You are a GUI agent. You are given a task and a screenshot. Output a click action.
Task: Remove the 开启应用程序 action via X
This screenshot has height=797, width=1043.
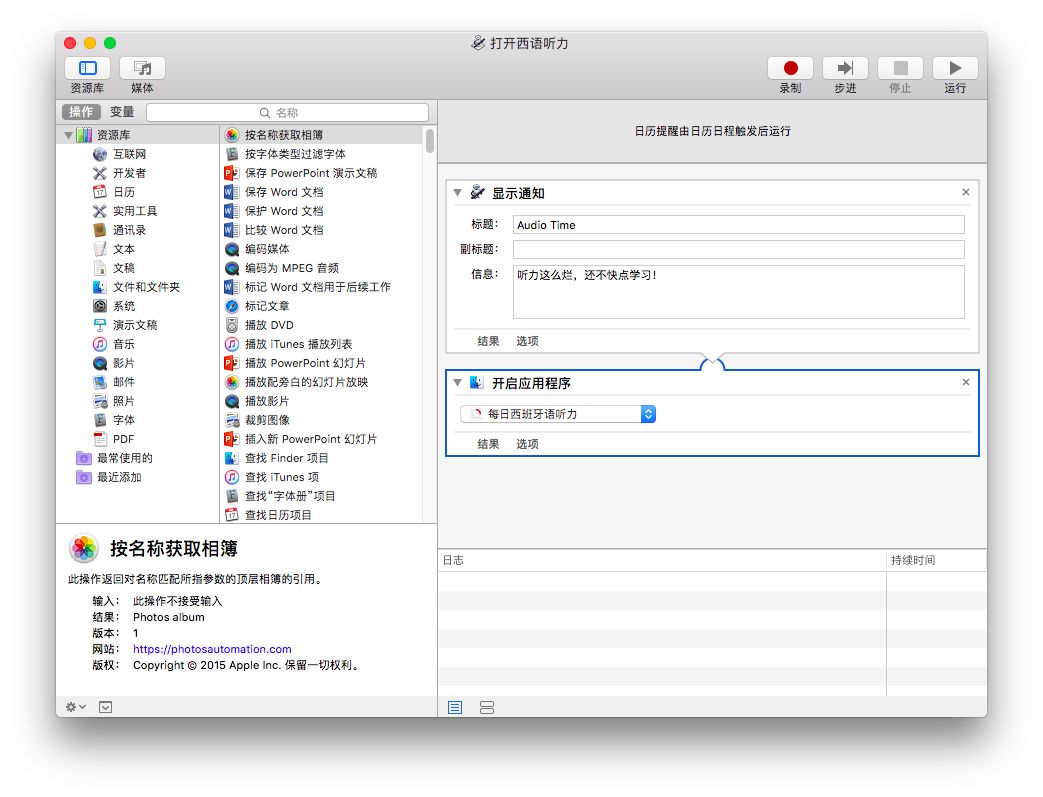point(965,382)
